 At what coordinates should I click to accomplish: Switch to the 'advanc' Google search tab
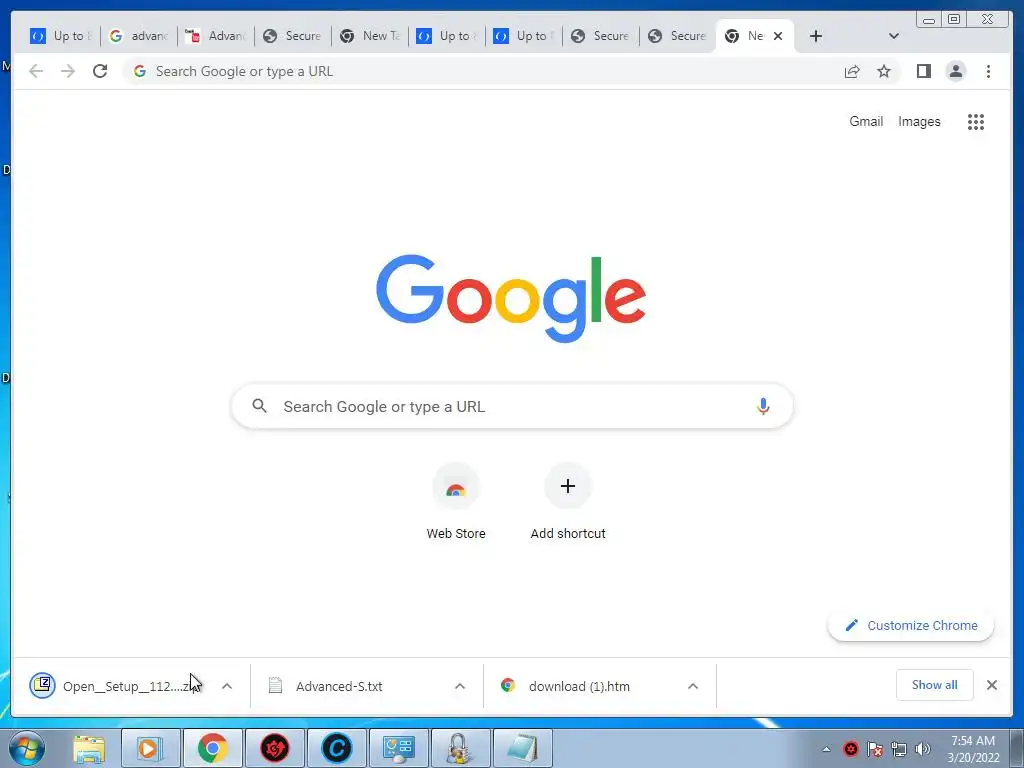(x=138, y=36)
